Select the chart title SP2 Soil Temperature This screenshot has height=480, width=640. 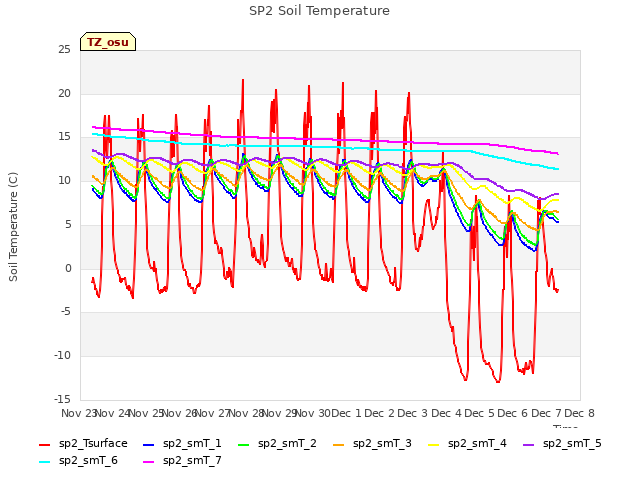[319, 11]
